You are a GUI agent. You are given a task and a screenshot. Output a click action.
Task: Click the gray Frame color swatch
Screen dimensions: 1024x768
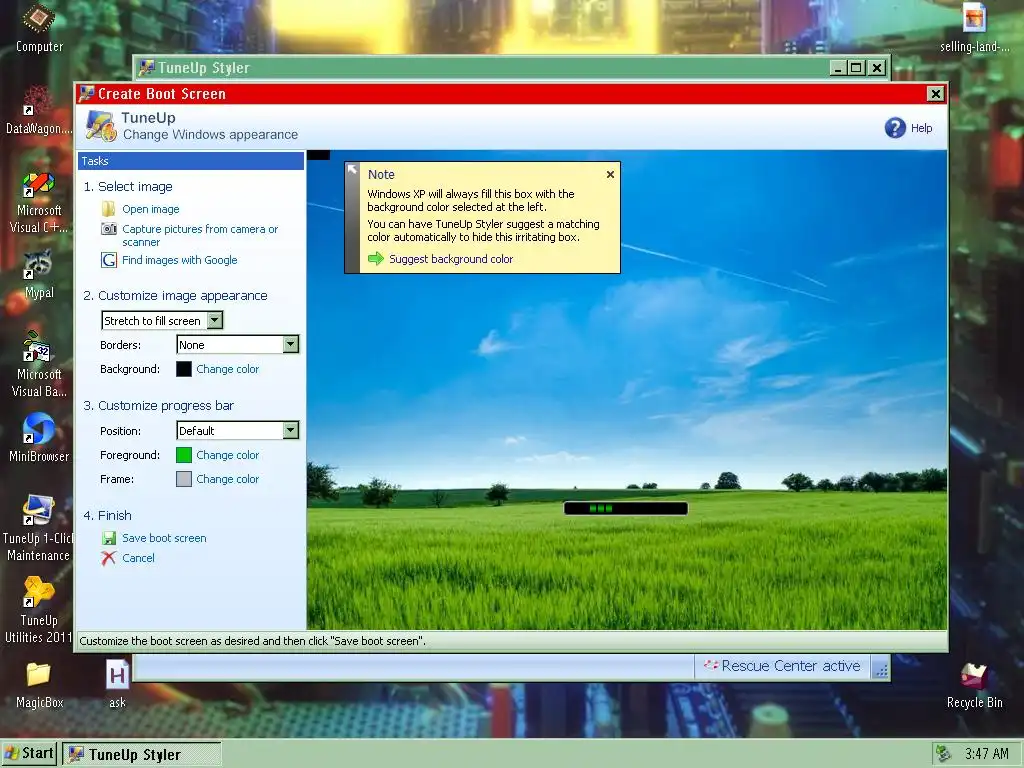pyautogui.click(x=184, y=479)
